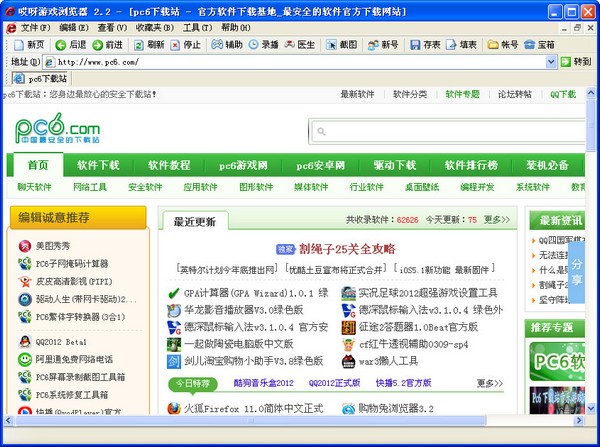Open the 安全软件 category link
600x447 pixels.
tap(145, 187)
